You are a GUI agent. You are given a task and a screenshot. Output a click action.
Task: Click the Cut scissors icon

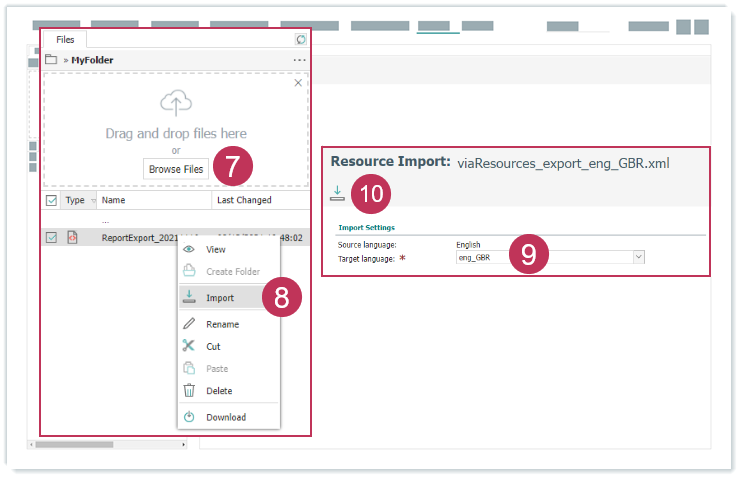coord(188,346)
